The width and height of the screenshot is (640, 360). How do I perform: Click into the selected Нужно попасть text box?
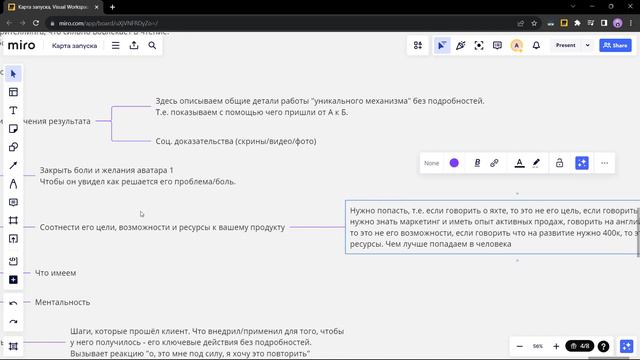click(x=492, y=227)
